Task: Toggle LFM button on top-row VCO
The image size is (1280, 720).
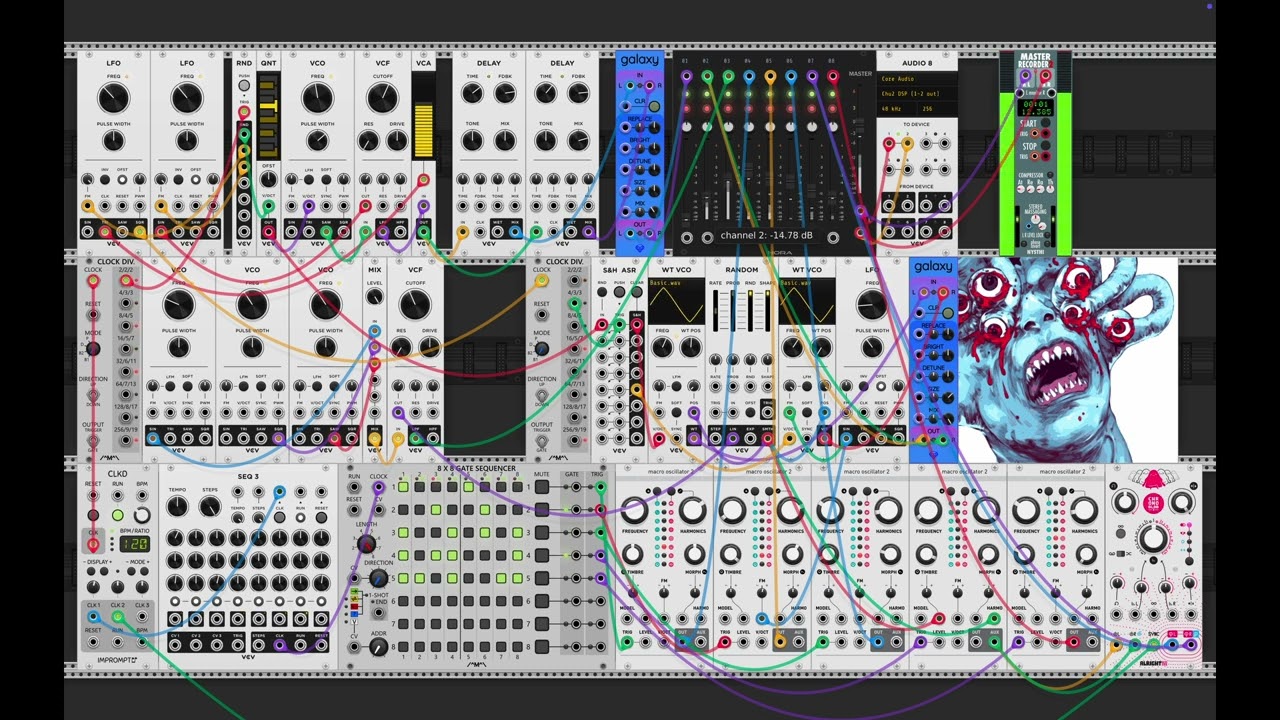Action: point(311,180)
